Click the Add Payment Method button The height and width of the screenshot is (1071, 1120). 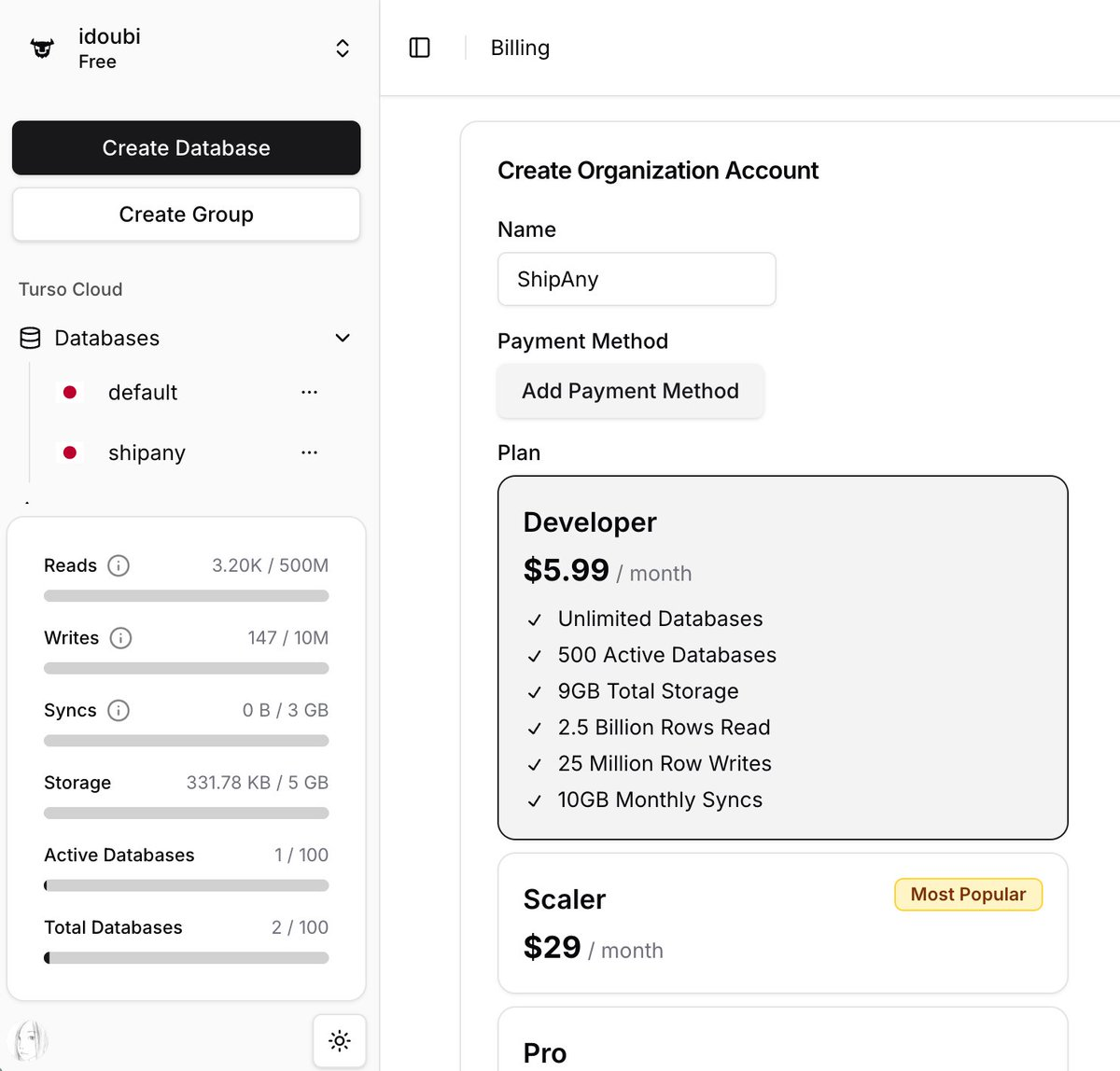(630, 391)
